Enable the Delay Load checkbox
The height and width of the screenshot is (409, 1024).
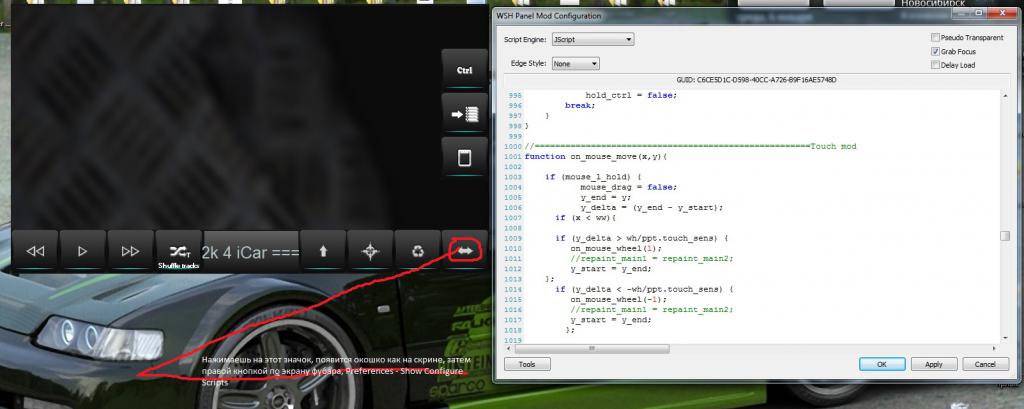[934, 65]
